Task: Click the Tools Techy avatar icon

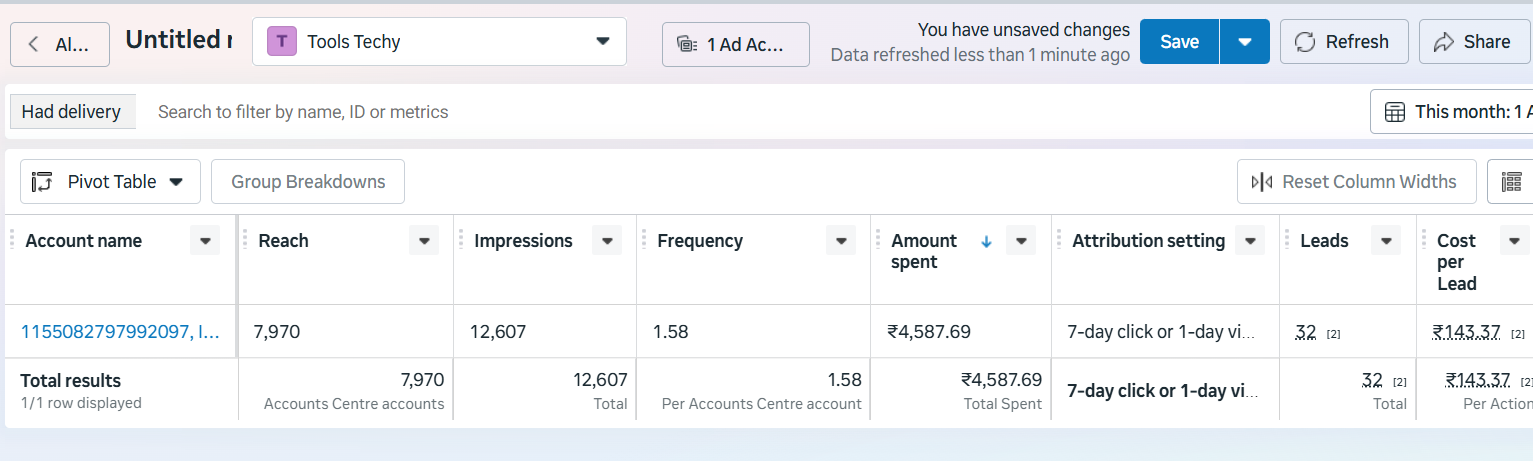Action: click(282, 42)
